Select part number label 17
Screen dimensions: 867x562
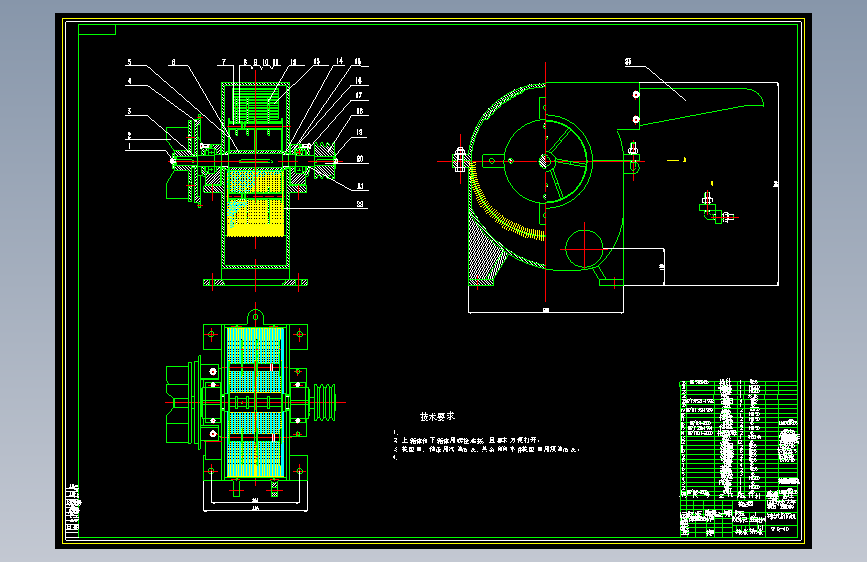pos(358,95)
